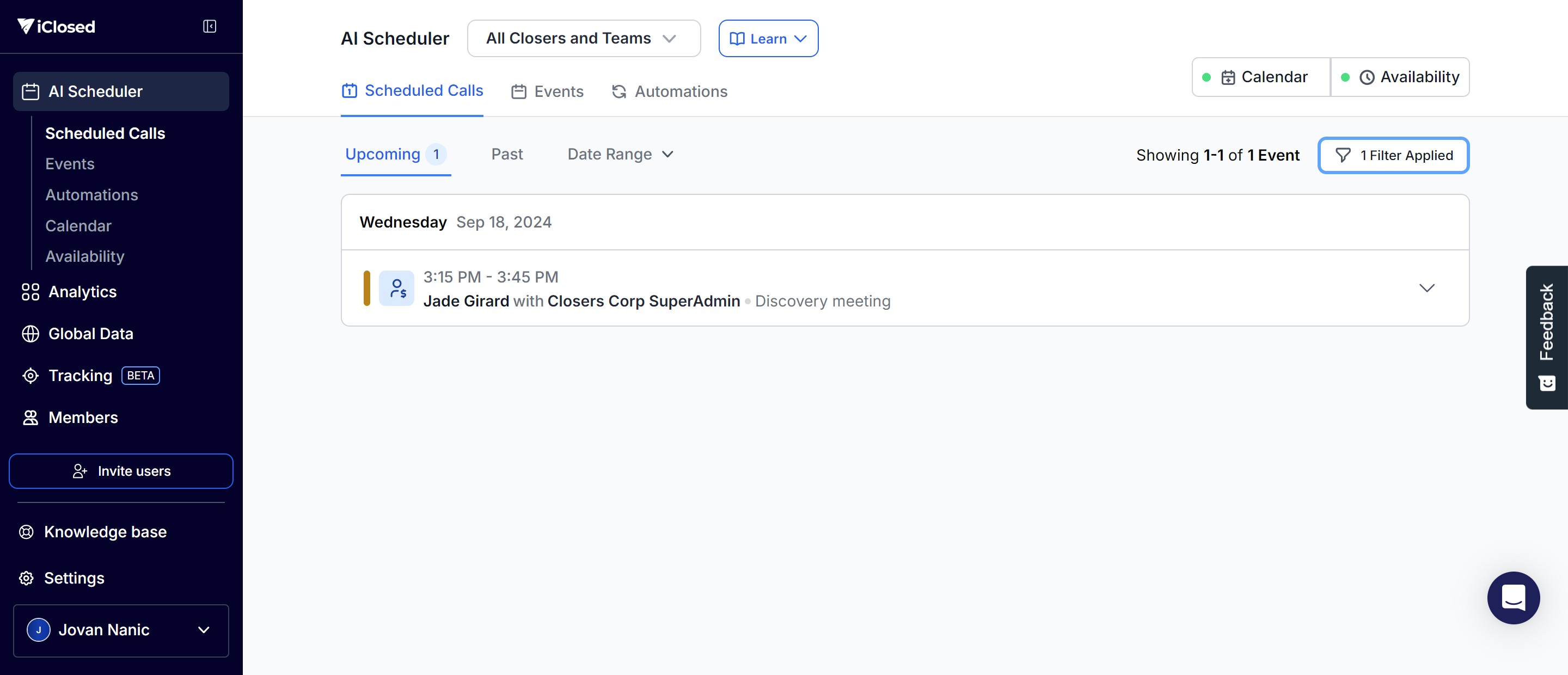Image resolution: width=1568 pixels, height=675 pixels.
Task: Click the Invite users button
Action: click(121, 471)
